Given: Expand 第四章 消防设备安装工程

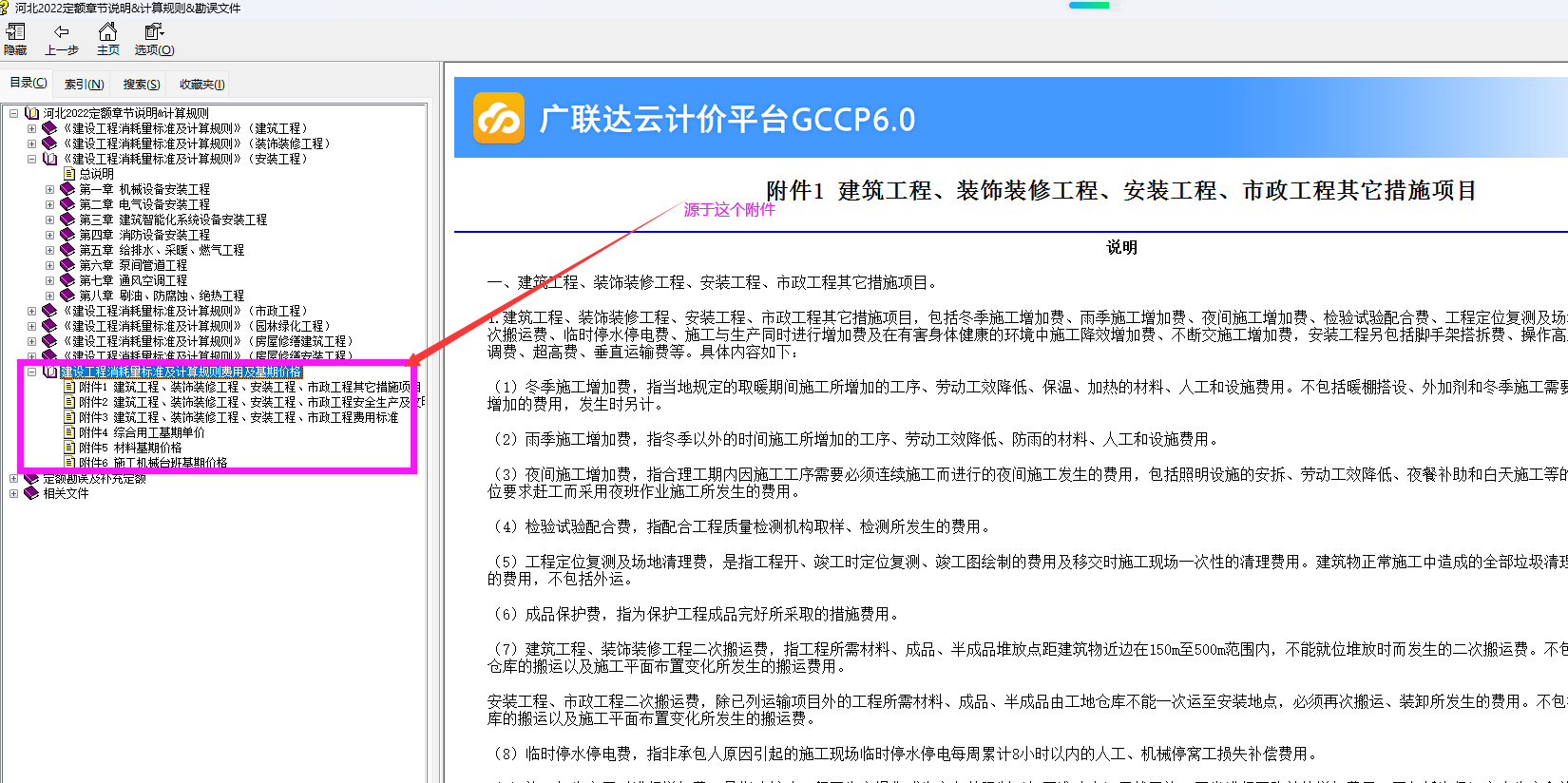Looking at the screenshot, I should pos(49,235).
